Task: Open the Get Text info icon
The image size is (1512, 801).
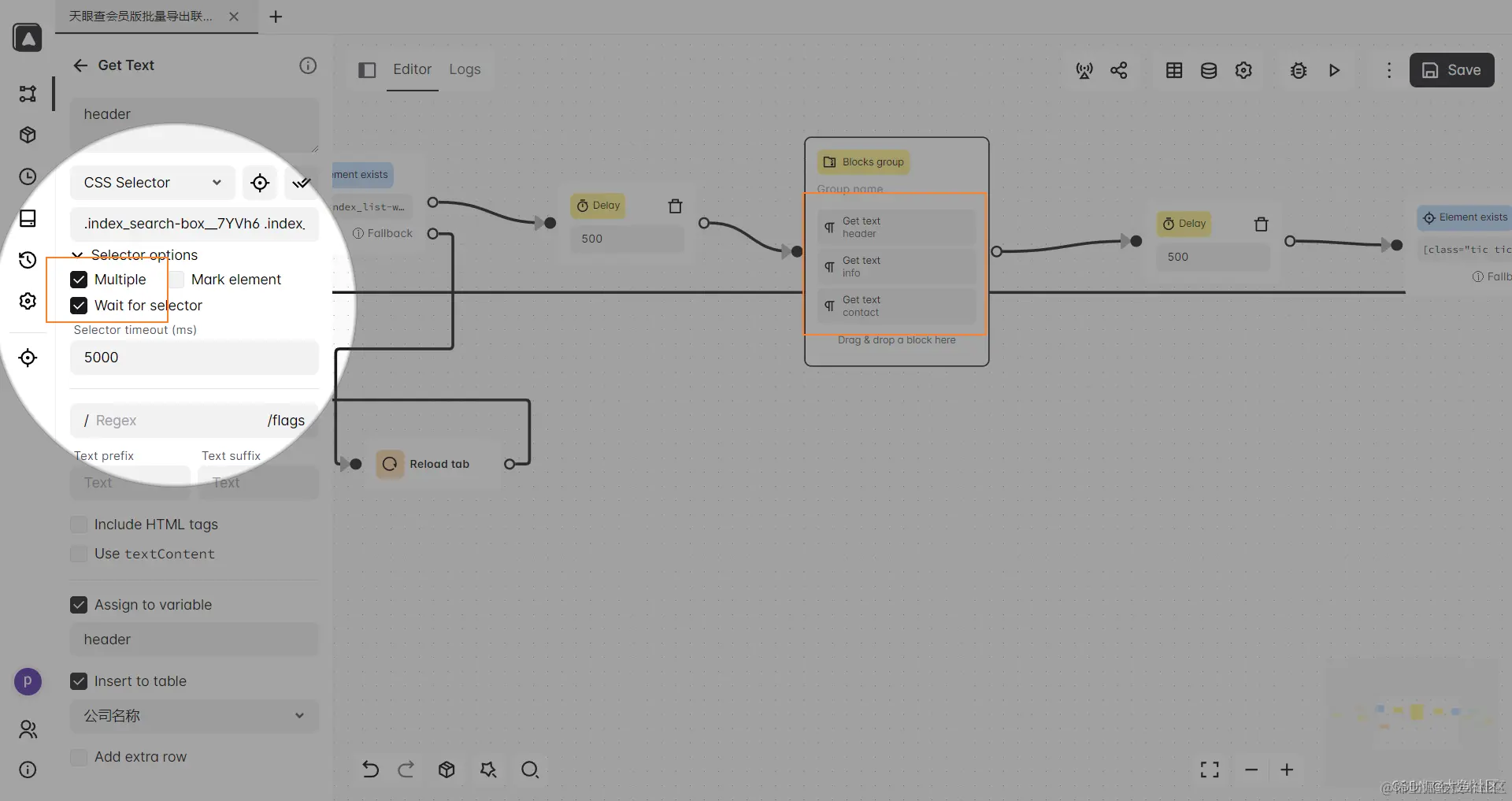Action: pos(308,65)
